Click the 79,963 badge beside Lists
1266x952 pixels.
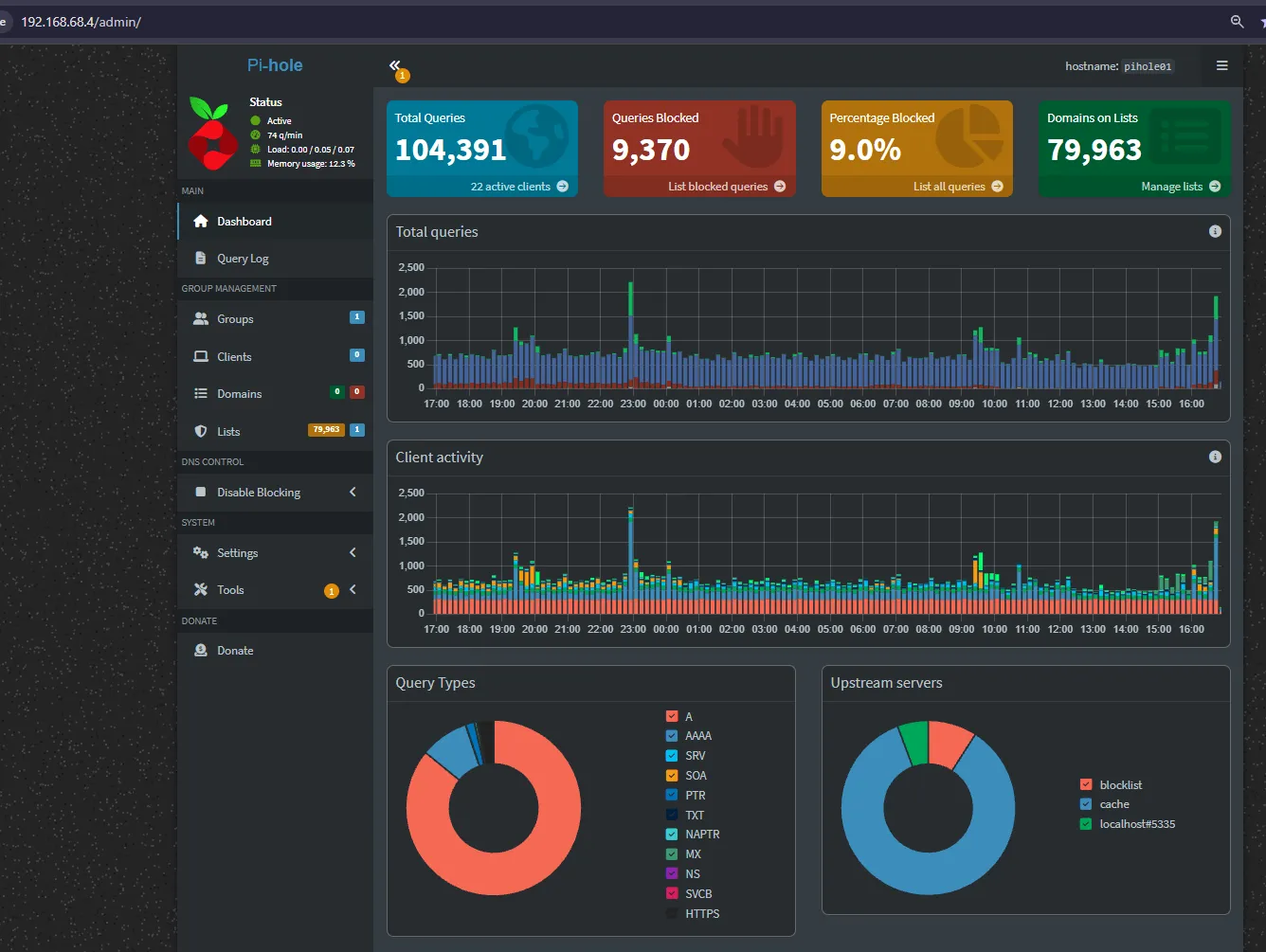(326, 429)
